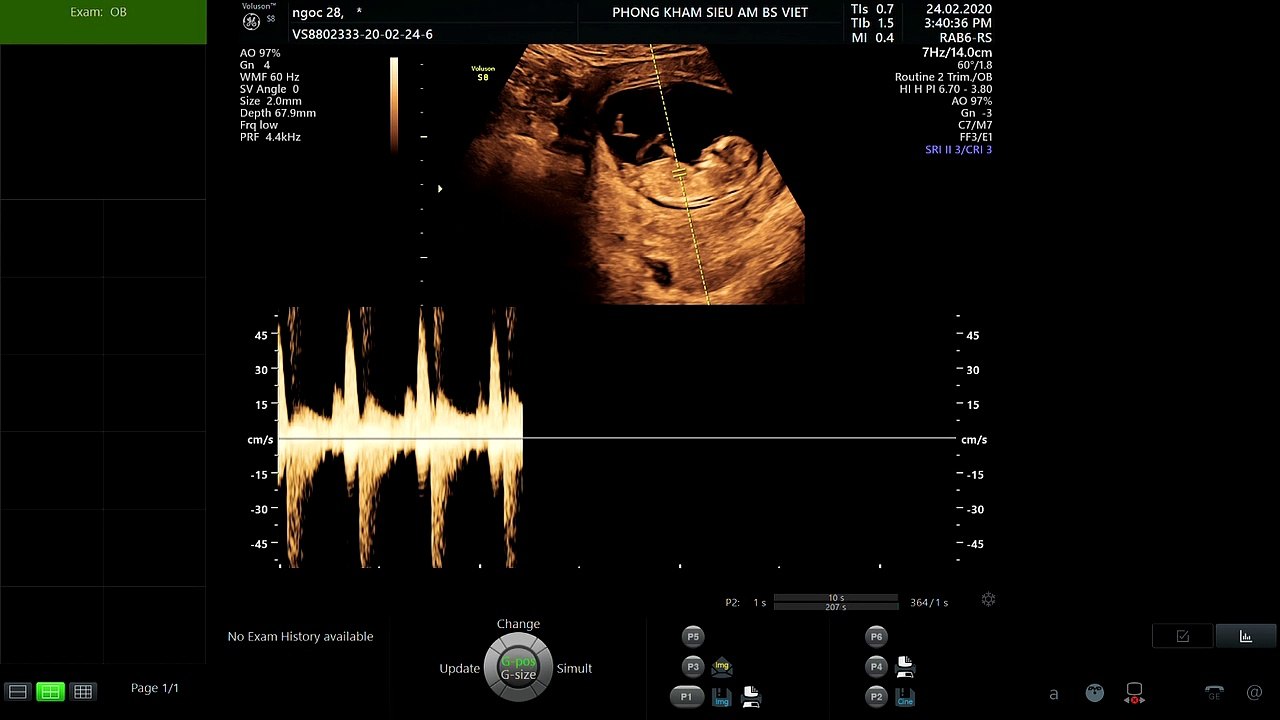This screenshot has width=1280, height=720.
Task: Open the bar chart measurement tab
Action: pyautogui.click(x=1245, y=636)
